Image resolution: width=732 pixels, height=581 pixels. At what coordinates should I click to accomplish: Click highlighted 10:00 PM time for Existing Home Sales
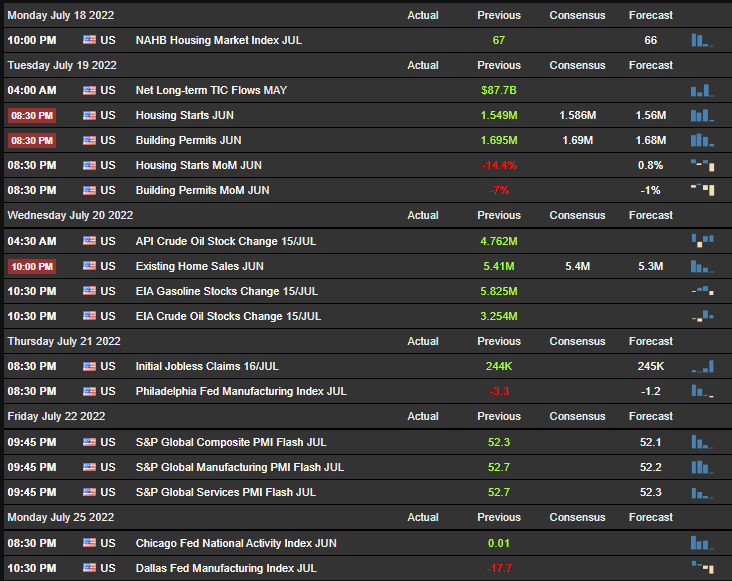pos(32,266)
